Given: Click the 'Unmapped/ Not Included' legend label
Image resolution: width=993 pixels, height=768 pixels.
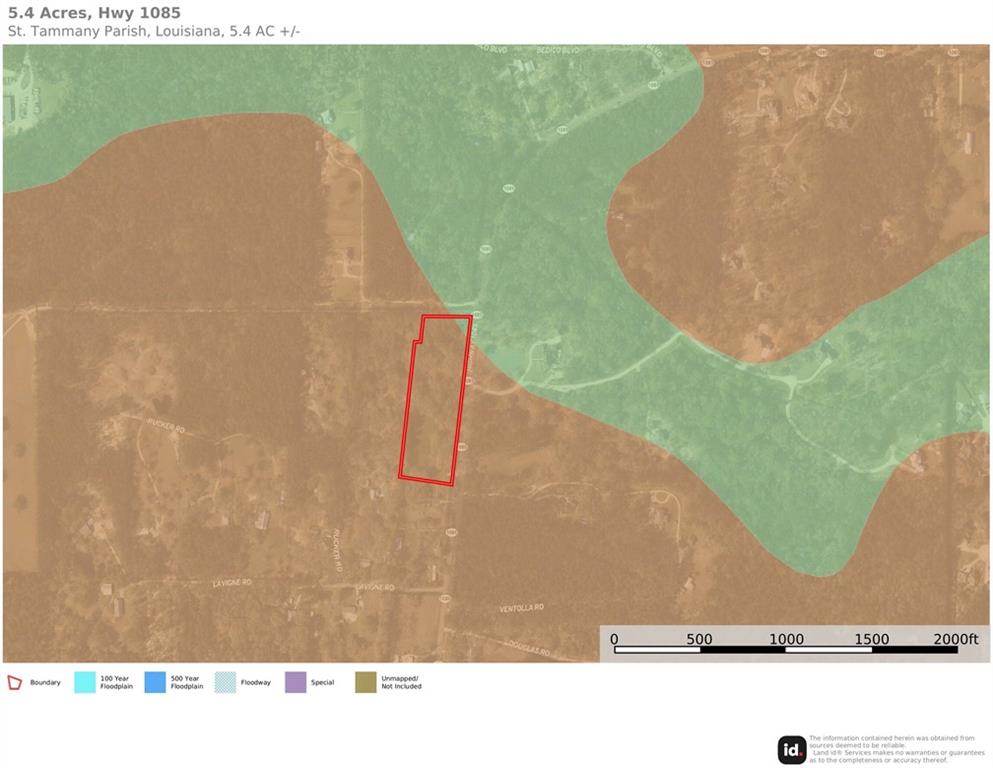Looking at the screenshot, I should coord(401,683).
